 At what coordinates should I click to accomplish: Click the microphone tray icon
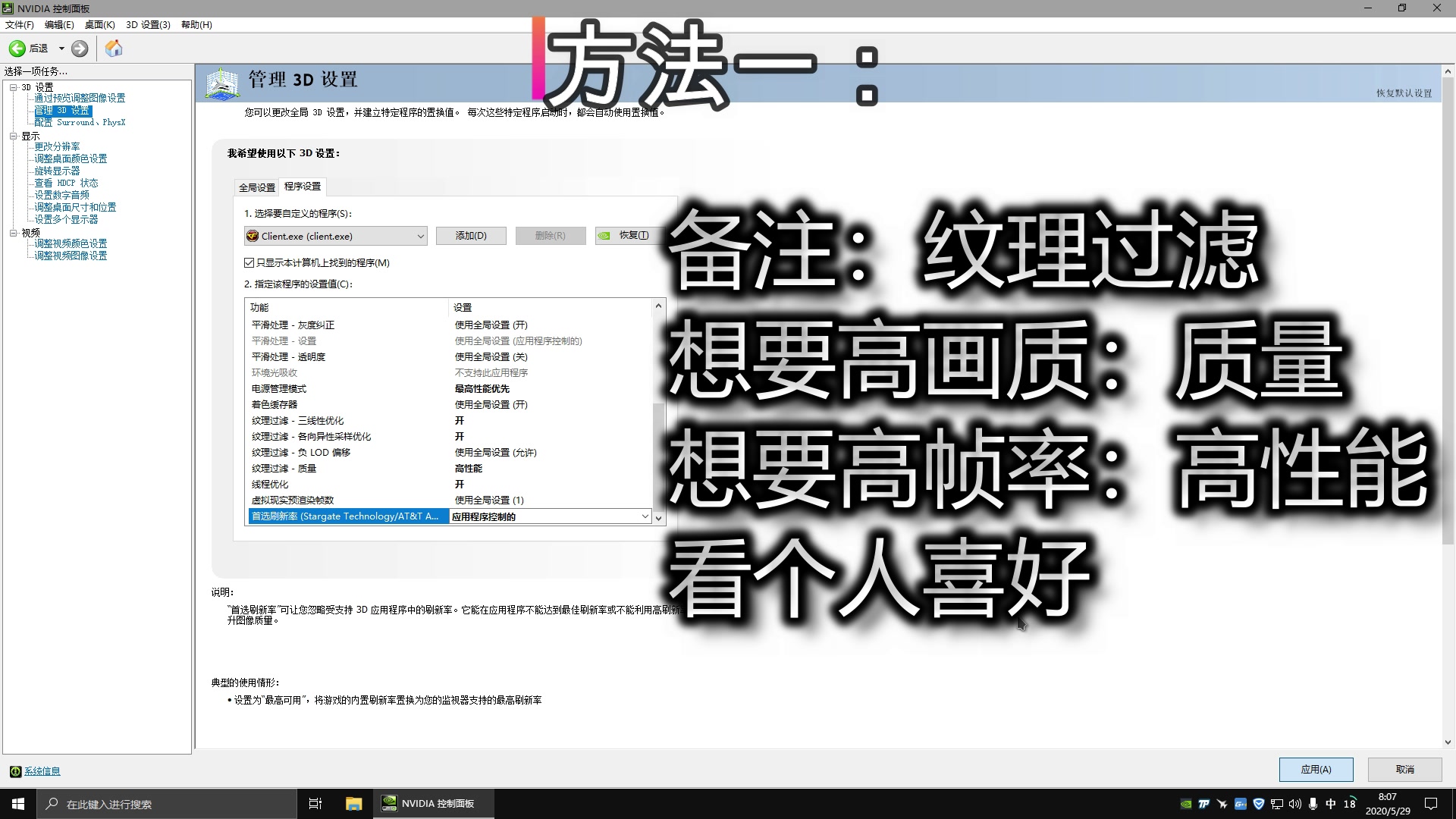click(x=1313, y=804)
